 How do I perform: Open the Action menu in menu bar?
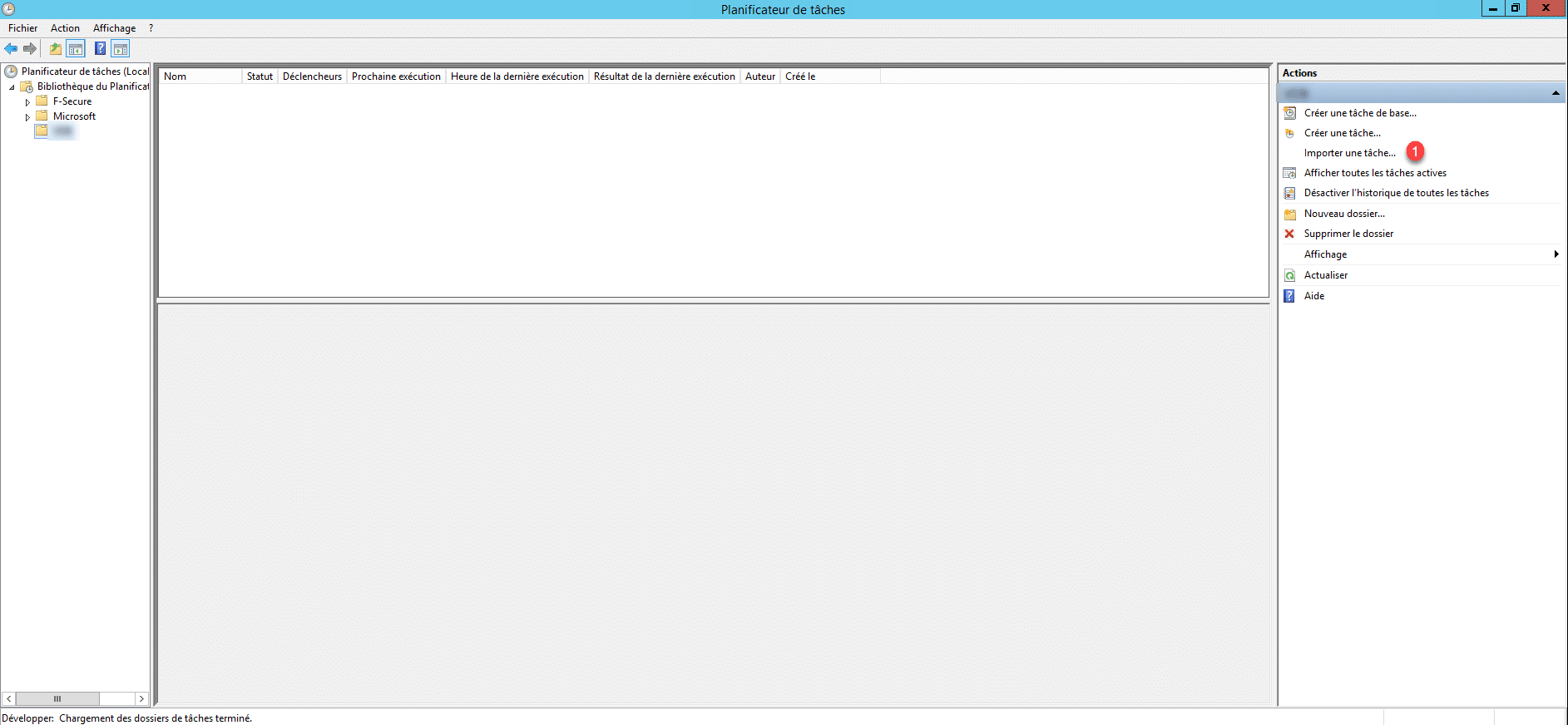tap(65, 28)
